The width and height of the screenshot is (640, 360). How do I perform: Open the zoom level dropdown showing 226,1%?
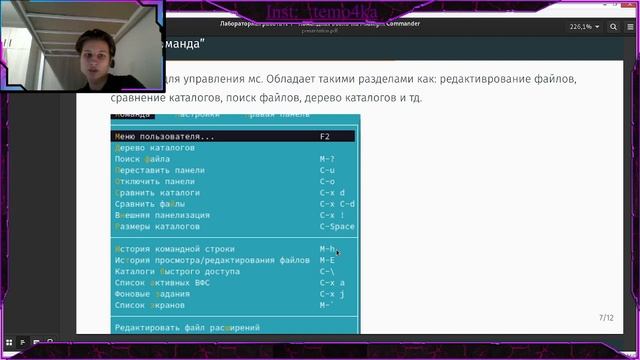point(584,27)
